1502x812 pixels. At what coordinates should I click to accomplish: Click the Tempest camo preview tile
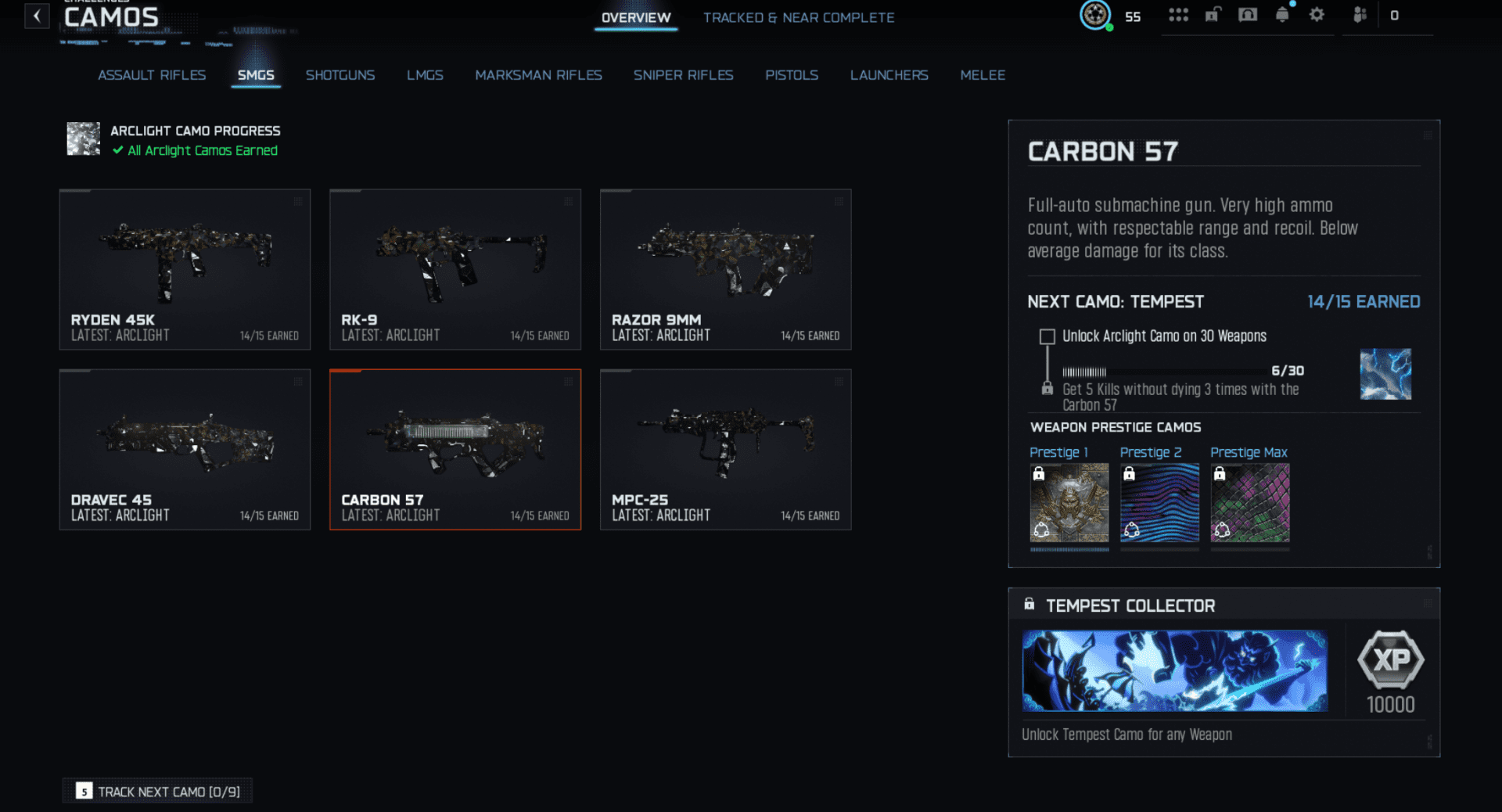pyautogui.click(x=1385, y=374)
